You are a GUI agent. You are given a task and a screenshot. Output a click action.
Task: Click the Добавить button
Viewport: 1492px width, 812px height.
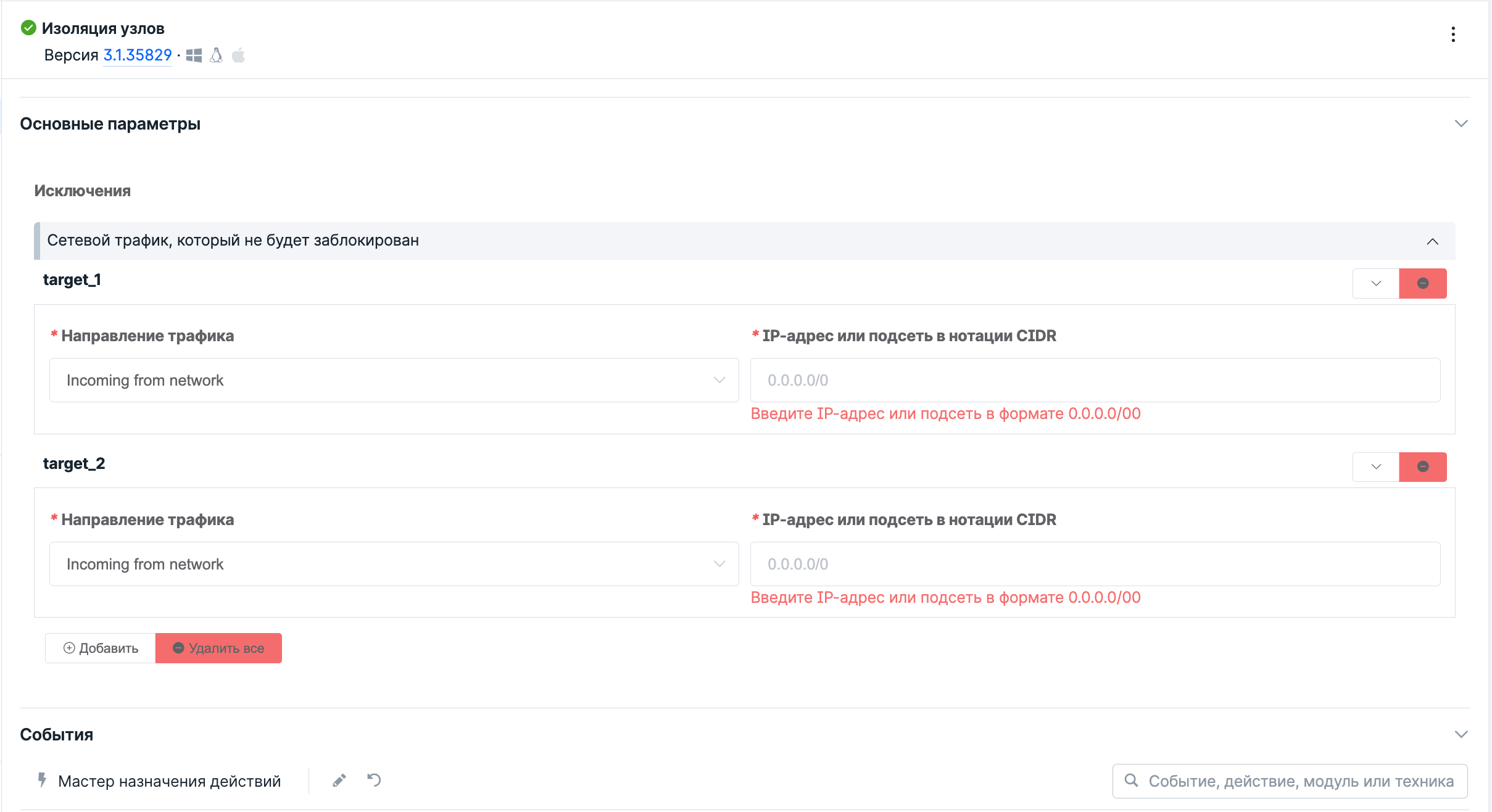101,648
